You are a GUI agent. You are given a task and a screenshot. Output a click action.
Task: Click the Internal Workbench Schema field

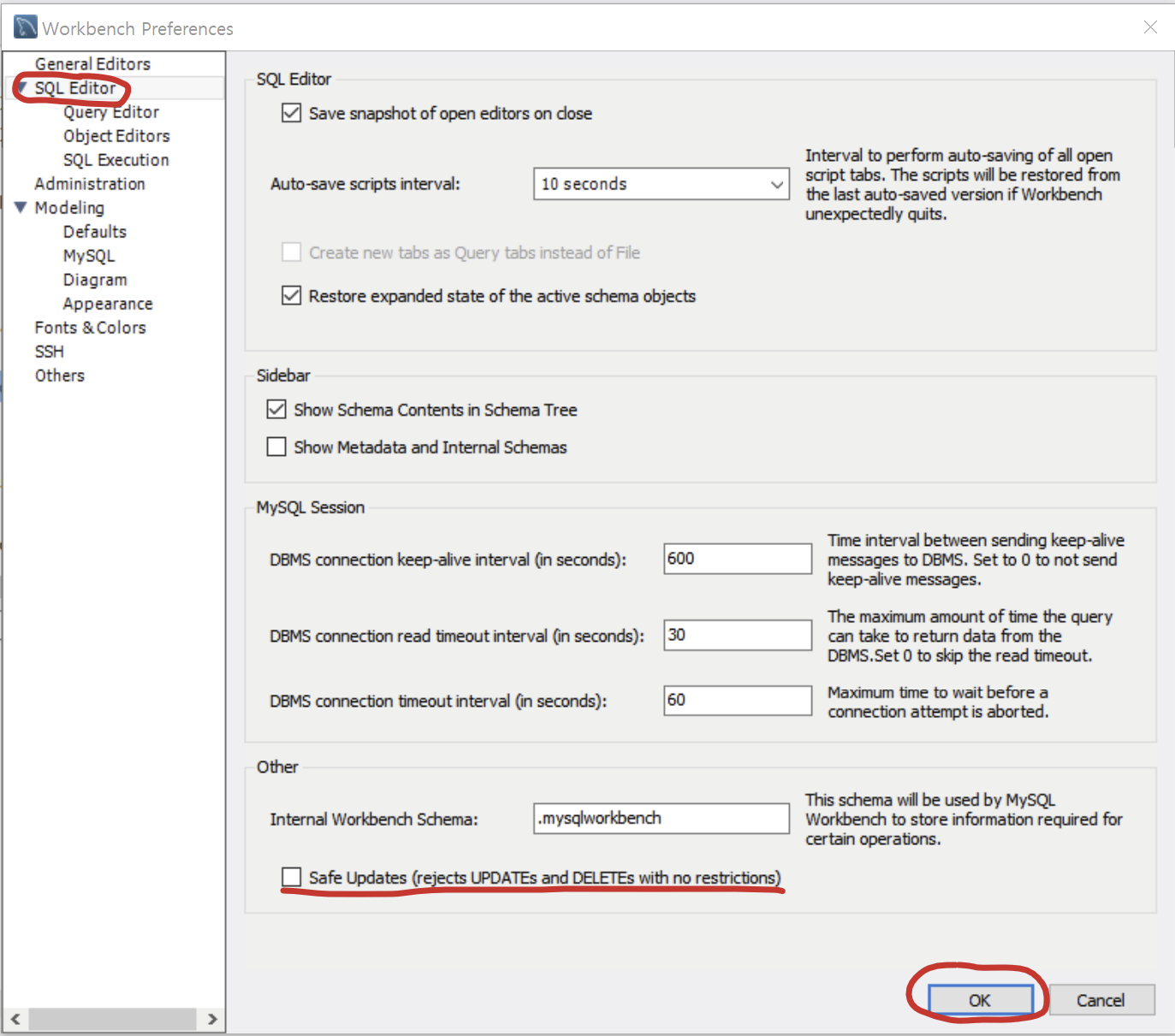(x=661, y=818)
